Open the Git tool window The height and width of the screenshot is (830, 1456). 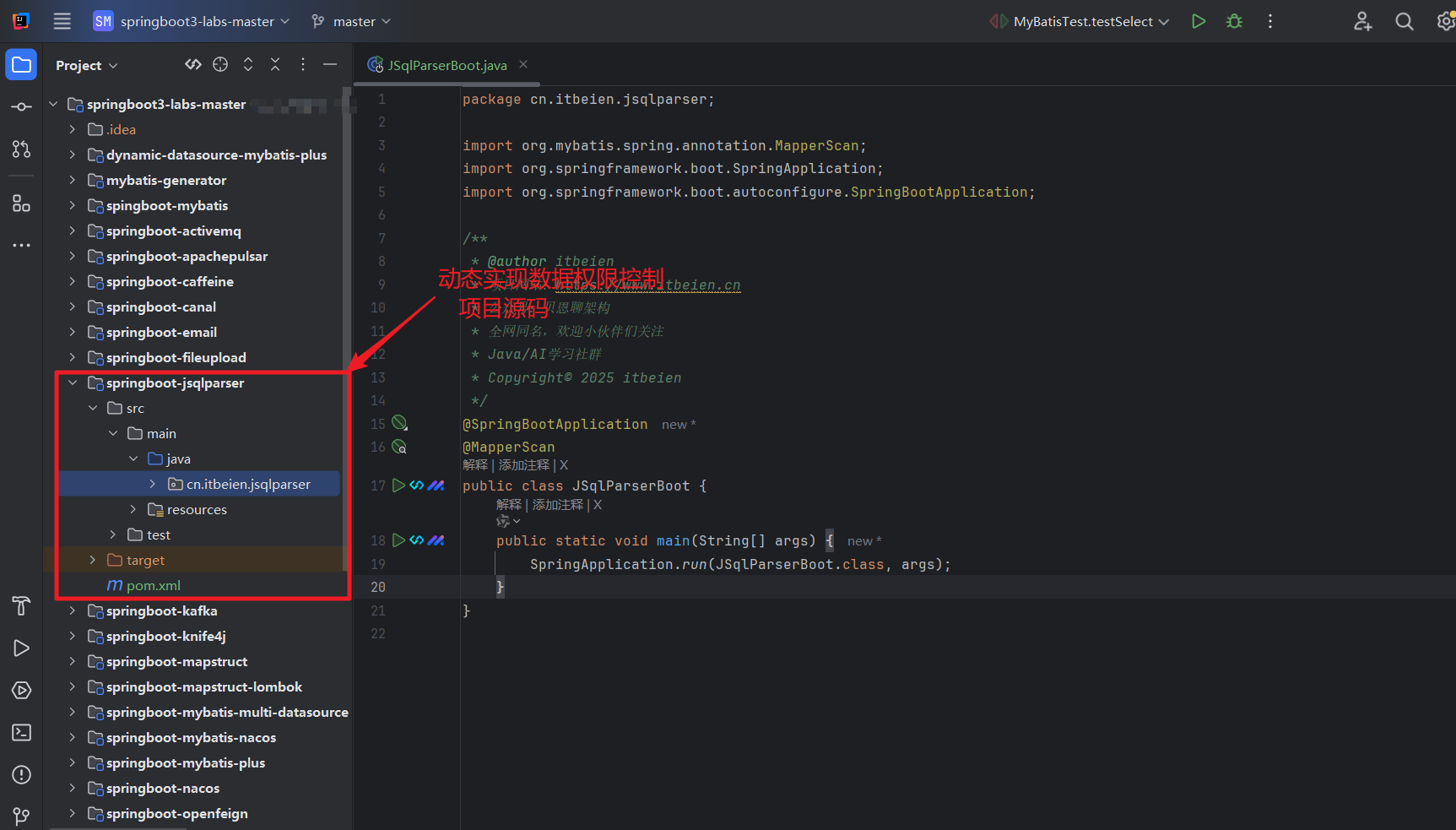pos(21,816)
